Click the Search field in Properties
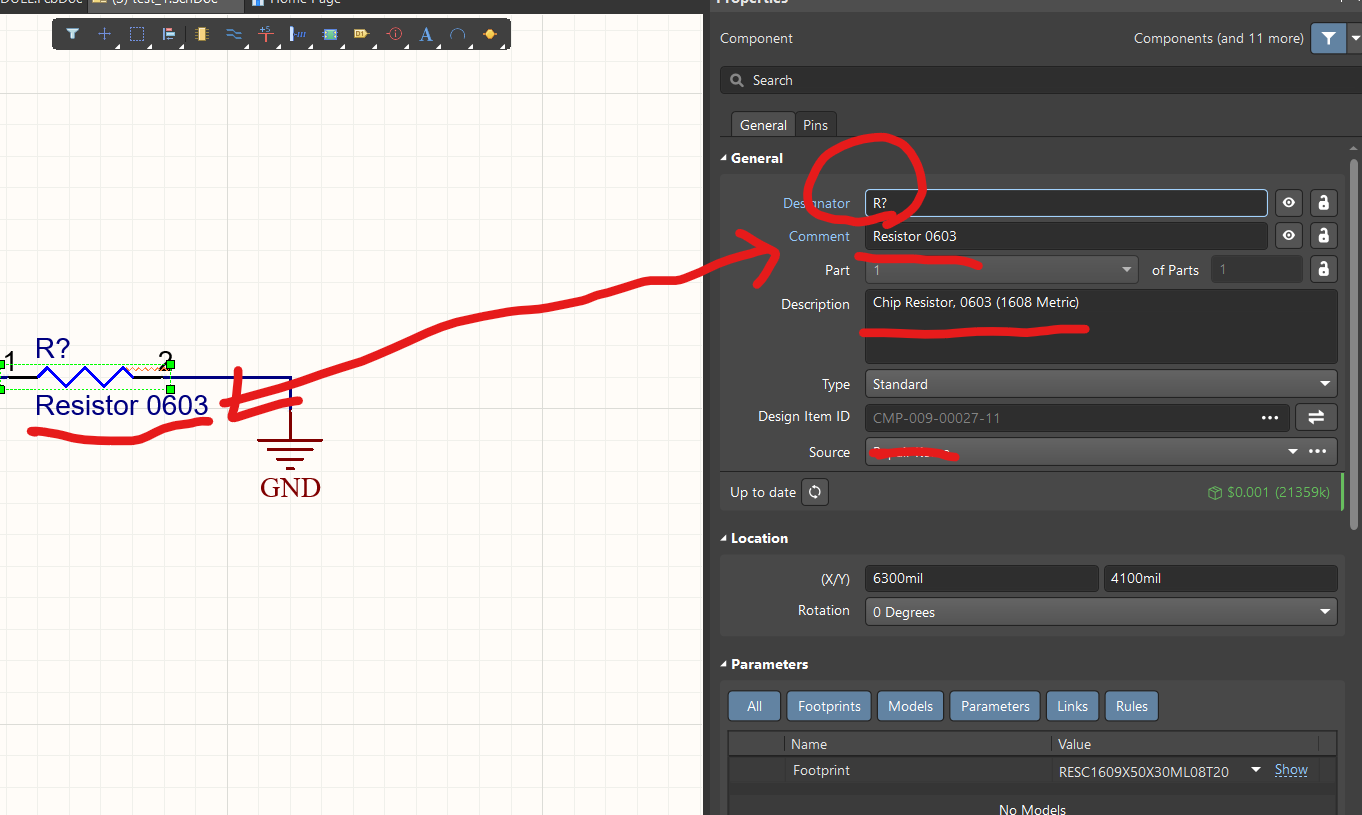Image resolution: width=1362 pixels, height=815 pixels. tap(1040, 80)
